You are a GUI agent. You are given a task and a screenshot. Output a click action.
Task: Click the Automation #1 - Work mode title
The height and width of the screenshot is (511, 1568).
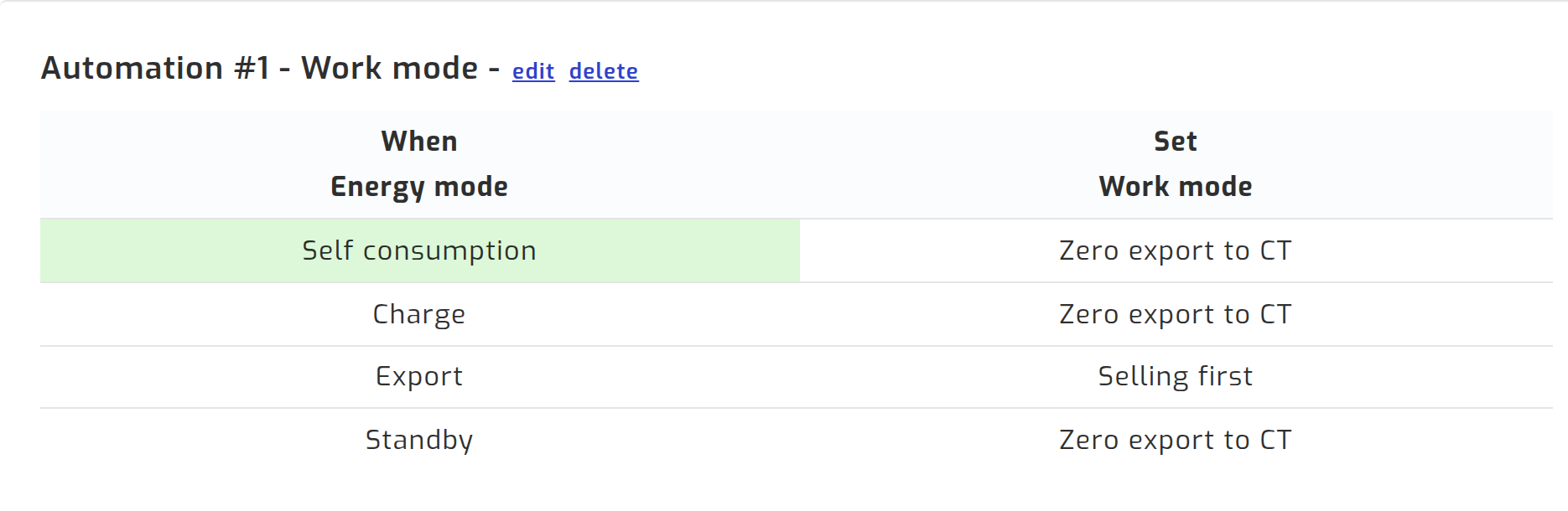pos(260,68)
